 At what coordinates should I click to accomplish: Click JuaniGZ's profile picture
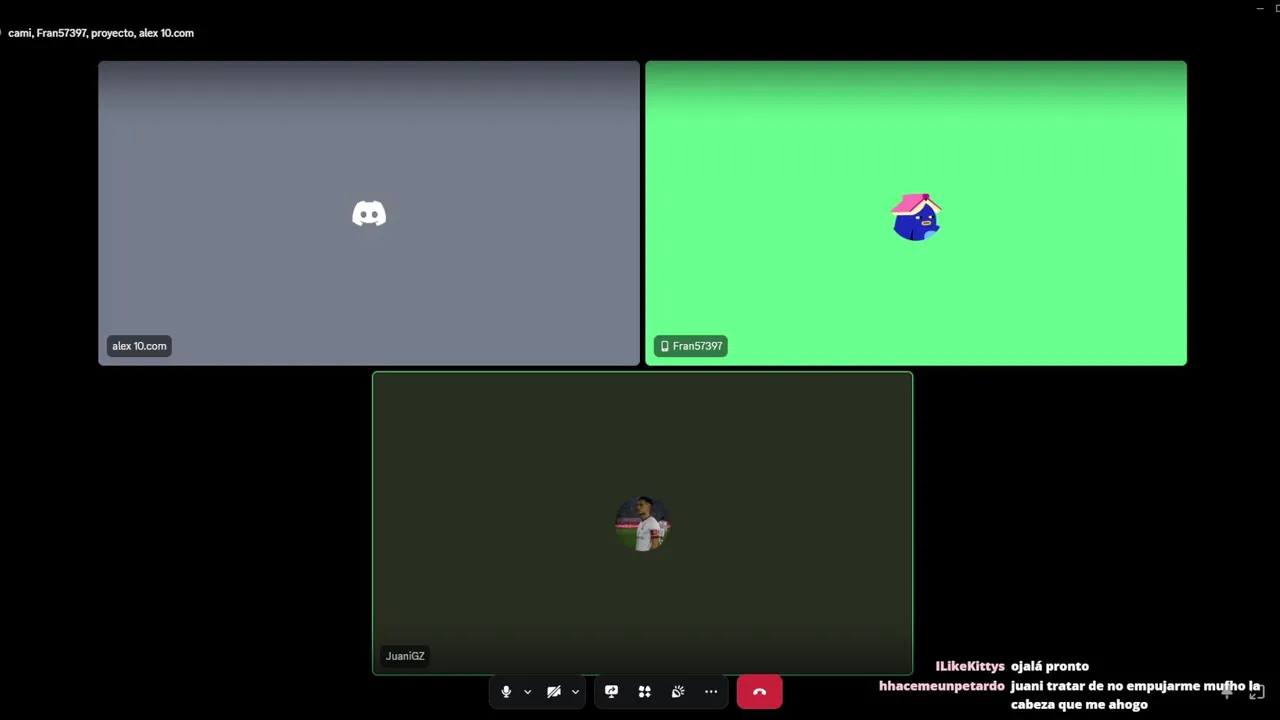642,523
